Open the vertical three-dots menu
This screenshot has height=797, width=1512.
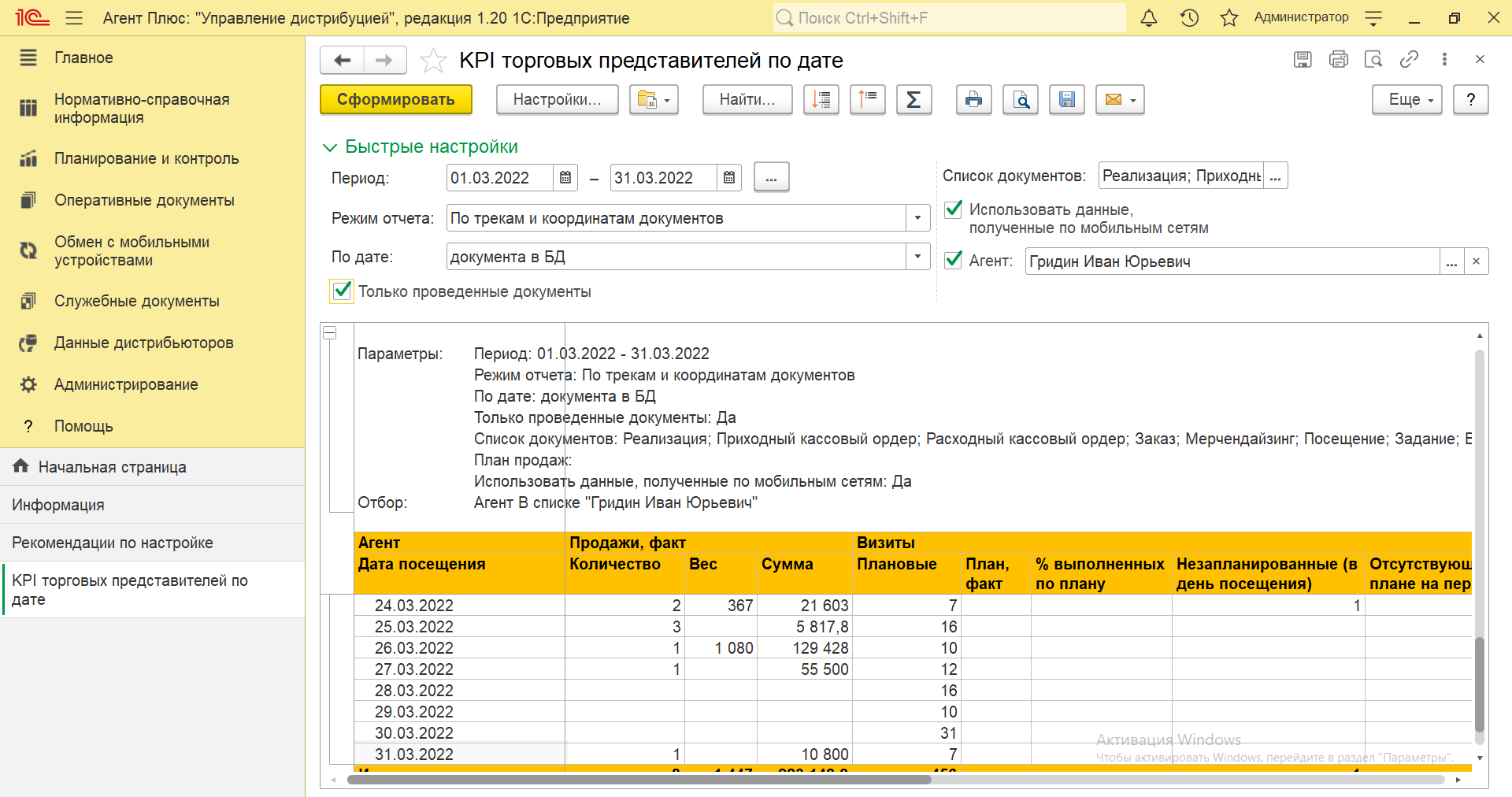click(1444, 59)
